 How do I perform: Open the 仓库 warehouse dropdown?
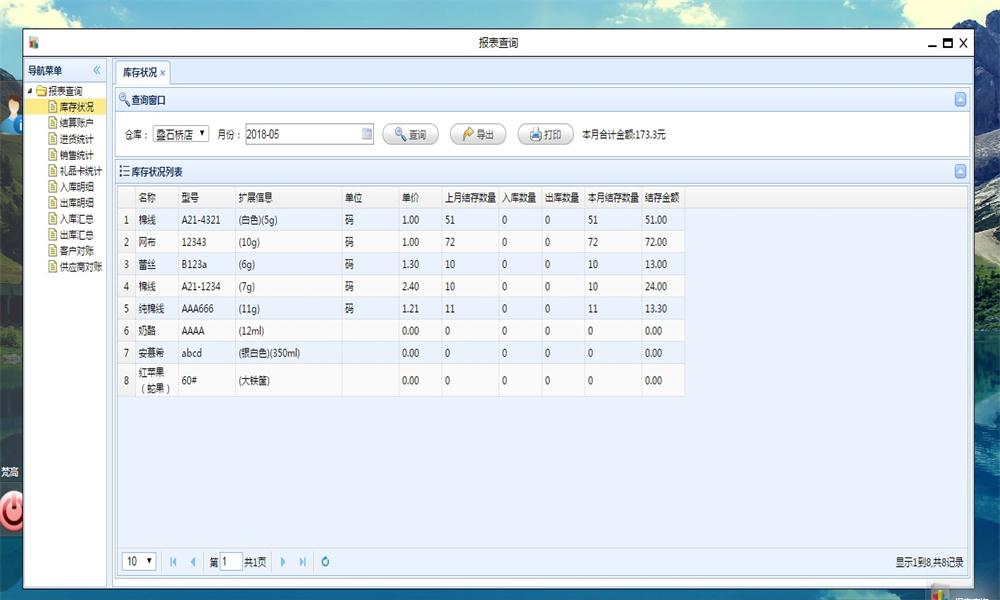coord(181,134)
